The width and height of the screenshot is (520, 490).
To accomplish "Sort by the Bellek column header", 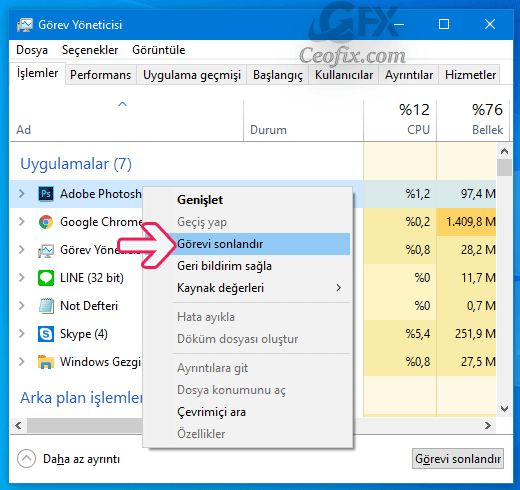I will pyautogui.click(x=473, y=120).
